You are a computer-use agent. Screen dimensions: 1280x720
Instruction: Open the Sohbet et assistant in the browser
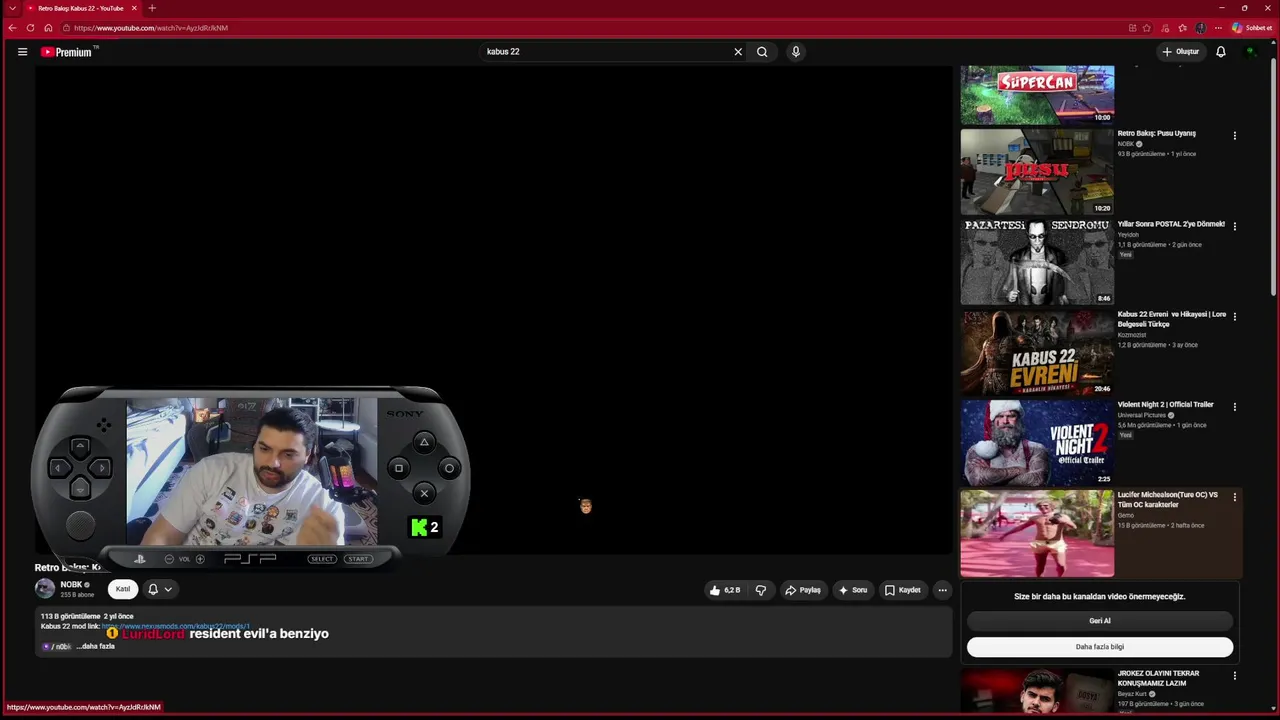pos(1252,28)
